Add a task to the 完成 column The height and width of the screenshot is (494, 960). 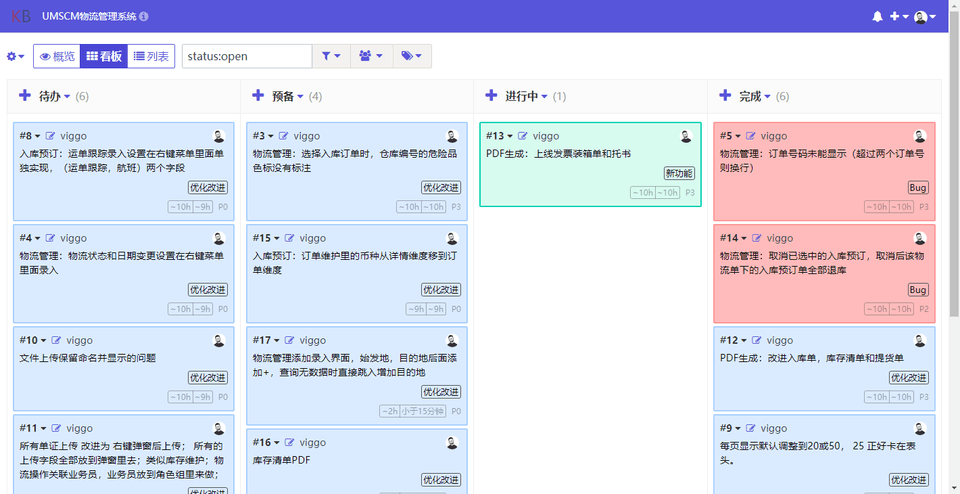point(725,95)
